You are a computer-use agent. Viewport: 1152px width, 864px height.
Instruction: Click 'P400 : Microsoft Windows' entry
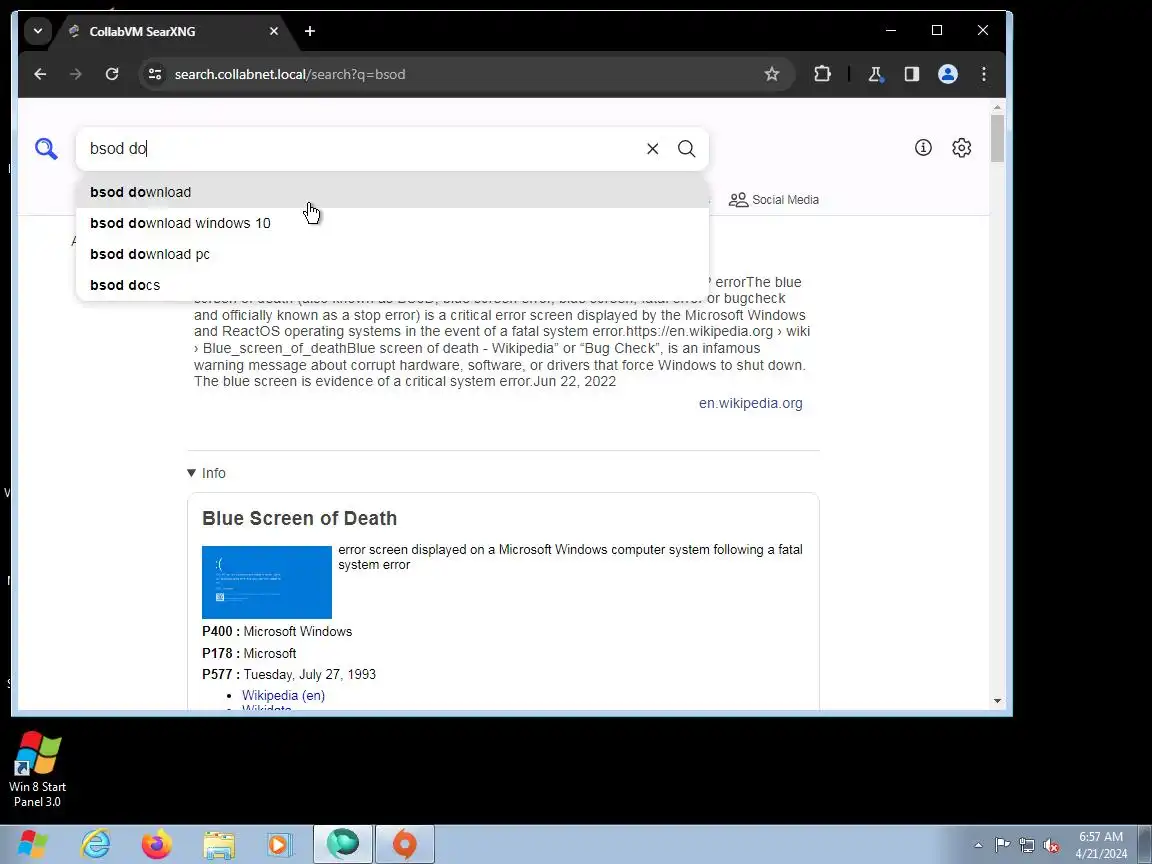pyautogui.click(x=277, y=631)
